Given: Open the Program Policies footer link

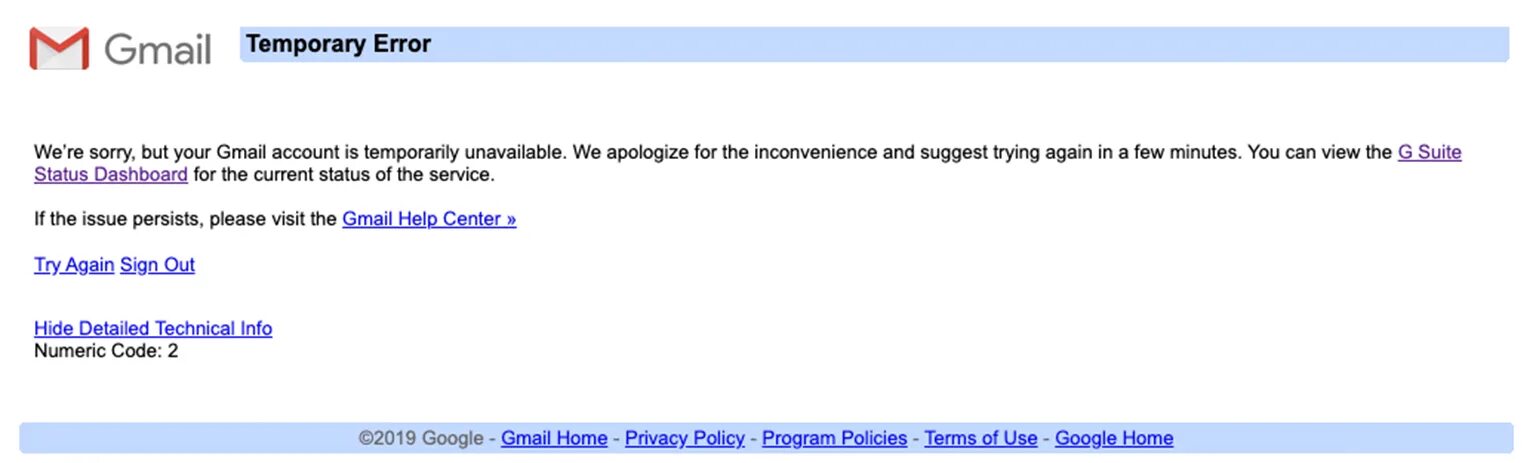Looking at the screenshot, I should click(834, 438).
